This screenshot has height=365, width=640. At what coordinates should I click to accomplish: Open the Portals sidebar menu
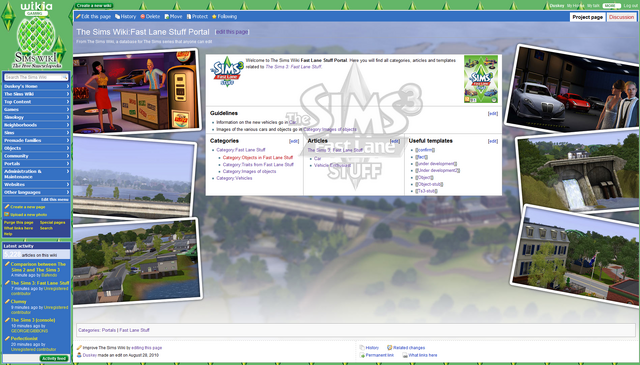point(36,164)
